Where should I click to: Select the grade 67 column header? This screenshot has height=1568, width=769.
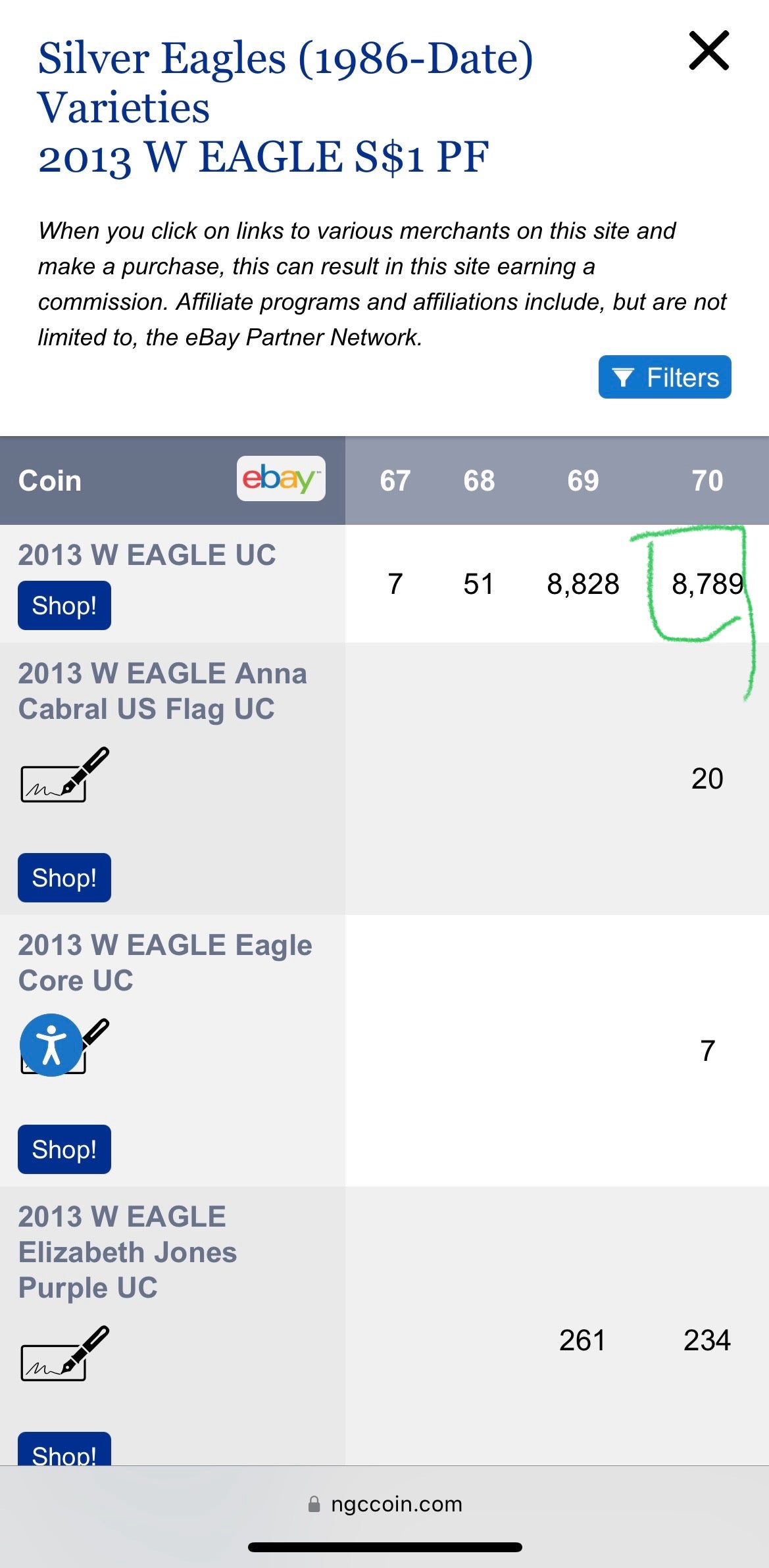click(x=395, y=481)
